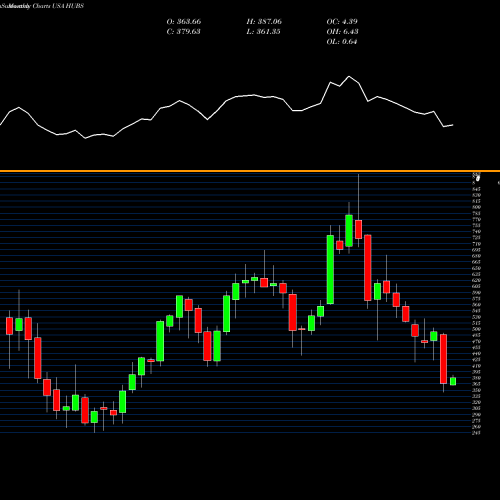500x500 pixels.
Task: Click the final large red candle dropping to 365
Action: tap(443, 359)
